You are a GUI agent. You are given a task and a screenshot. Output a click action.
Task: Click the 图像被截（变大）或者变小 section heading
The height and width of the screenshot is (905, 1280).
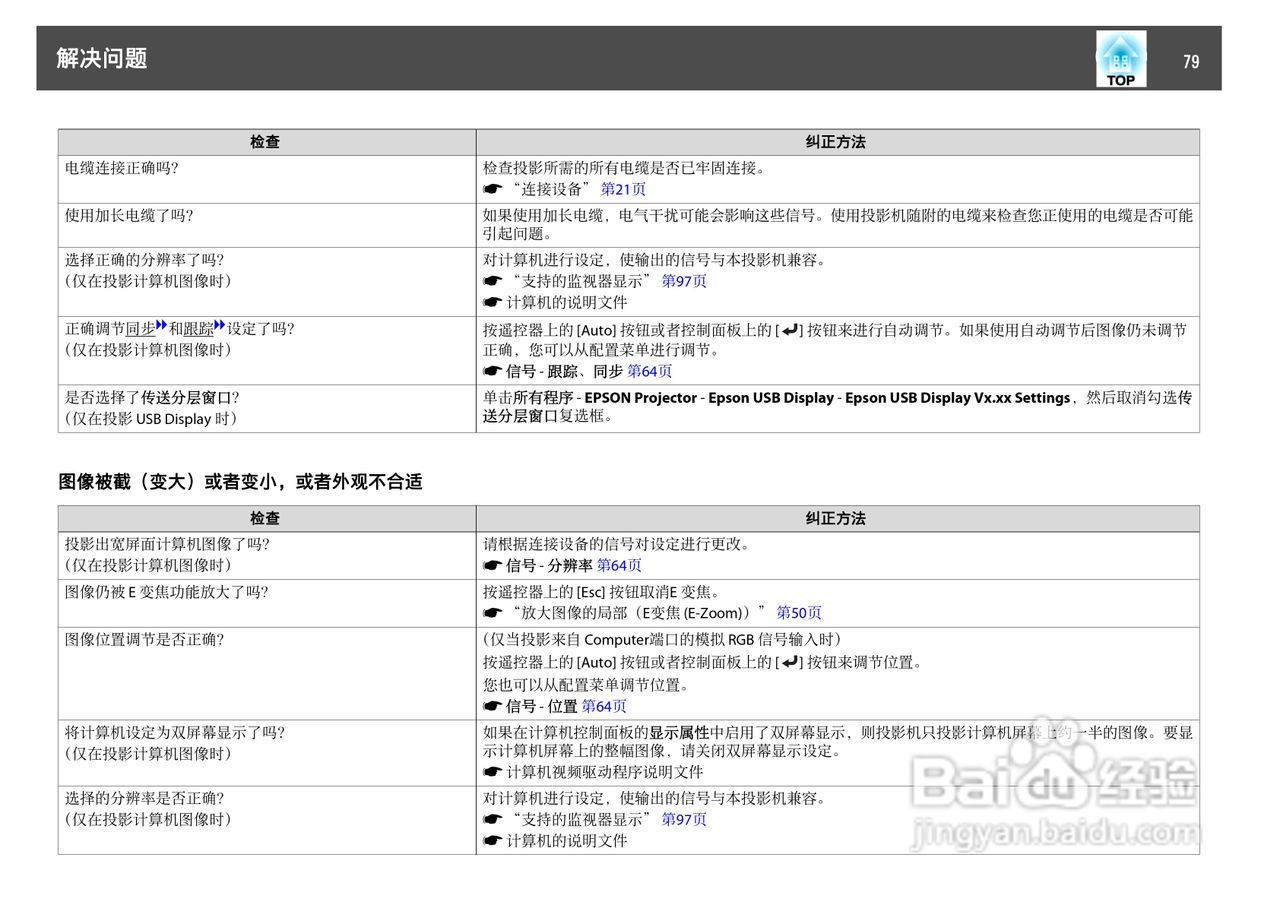tap(240, 482)
